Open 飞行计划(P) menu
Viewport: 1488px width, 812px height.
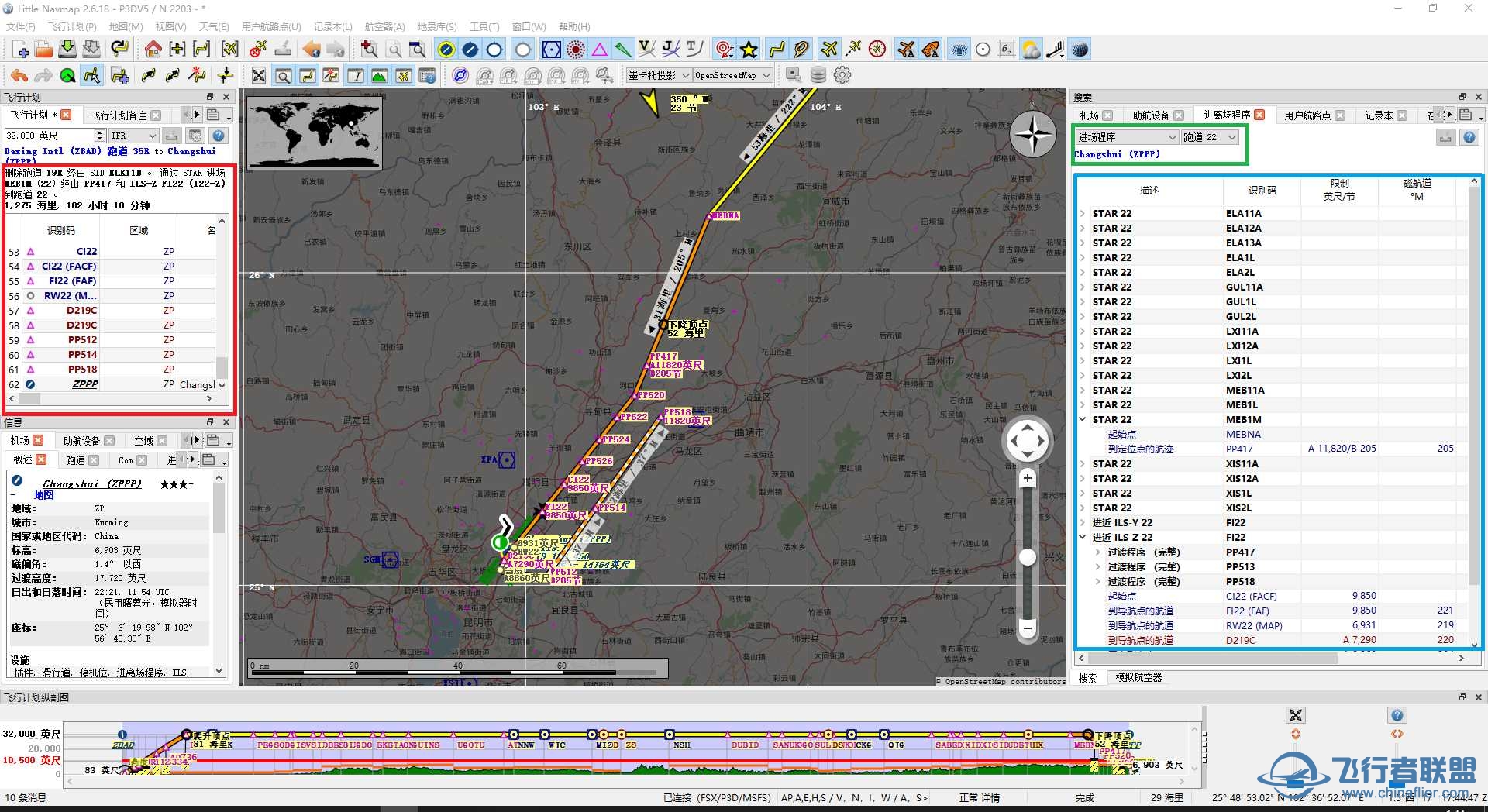tap(73, 26)
